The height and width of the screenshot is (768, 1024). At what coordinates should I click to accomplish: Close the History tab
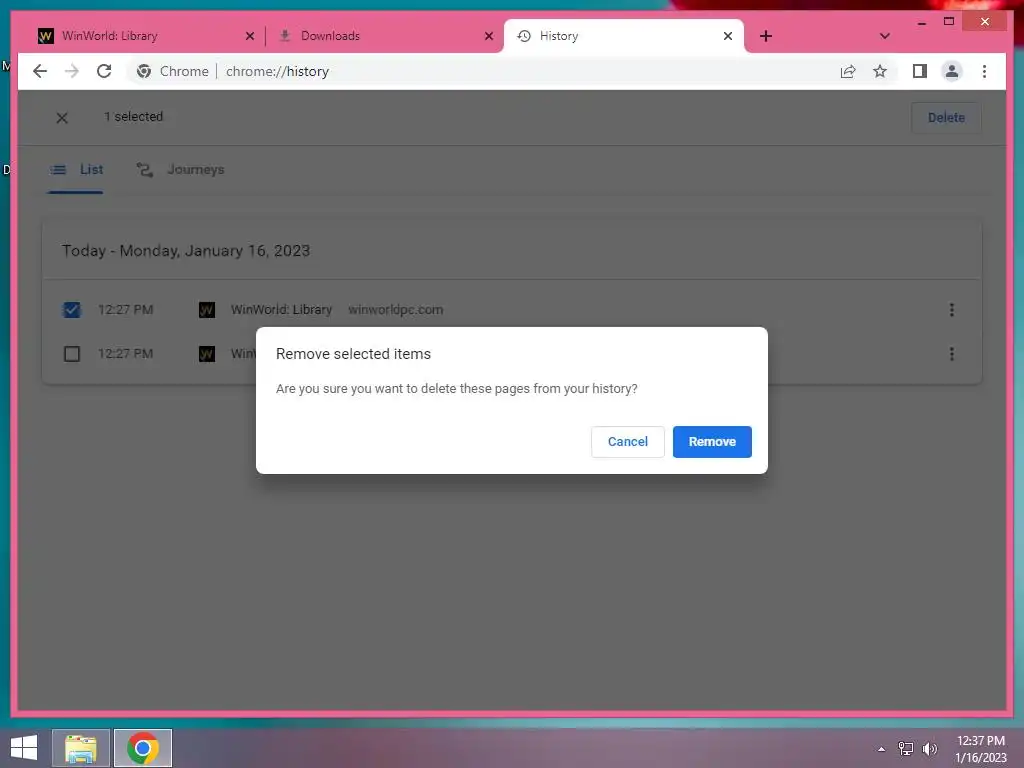click(x=728, y=37)
